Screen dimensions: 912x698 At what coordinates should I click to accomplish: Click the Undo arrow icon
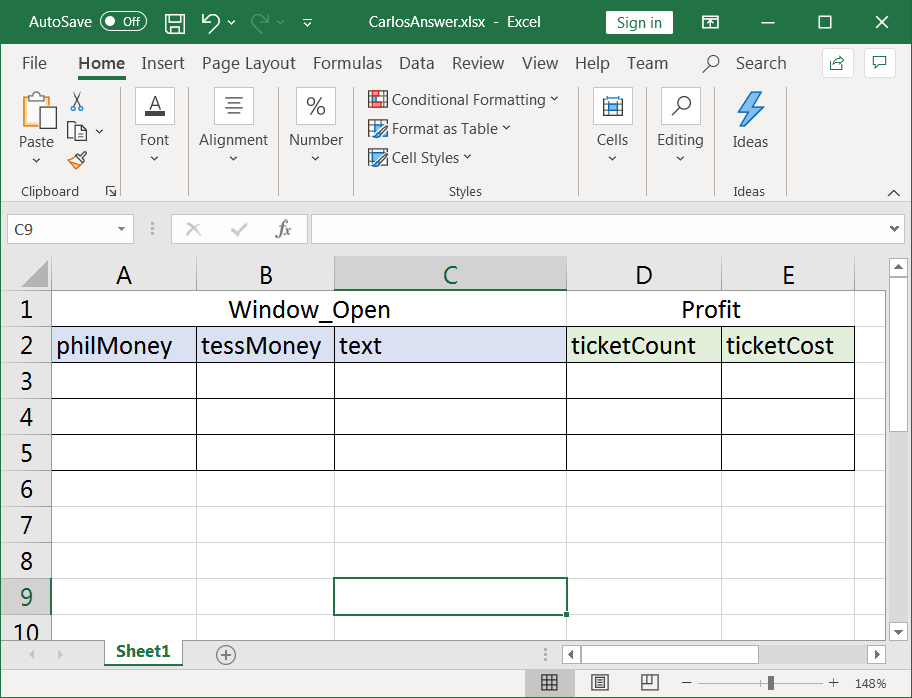[211, 23]
